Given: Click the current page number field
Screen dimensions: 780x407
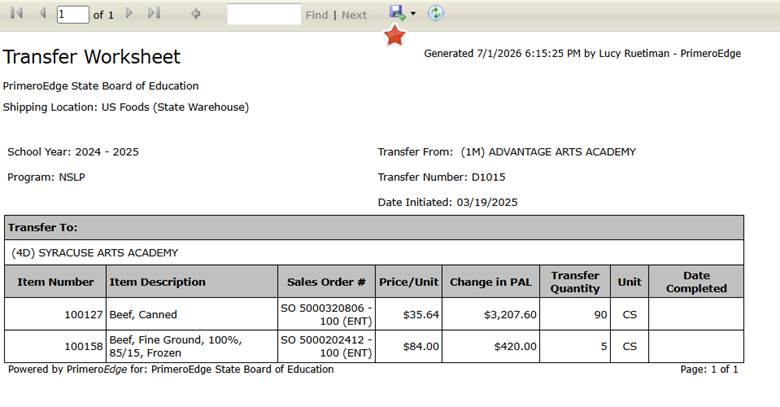Looking at the screenshot, I should [x=73, y=14].
